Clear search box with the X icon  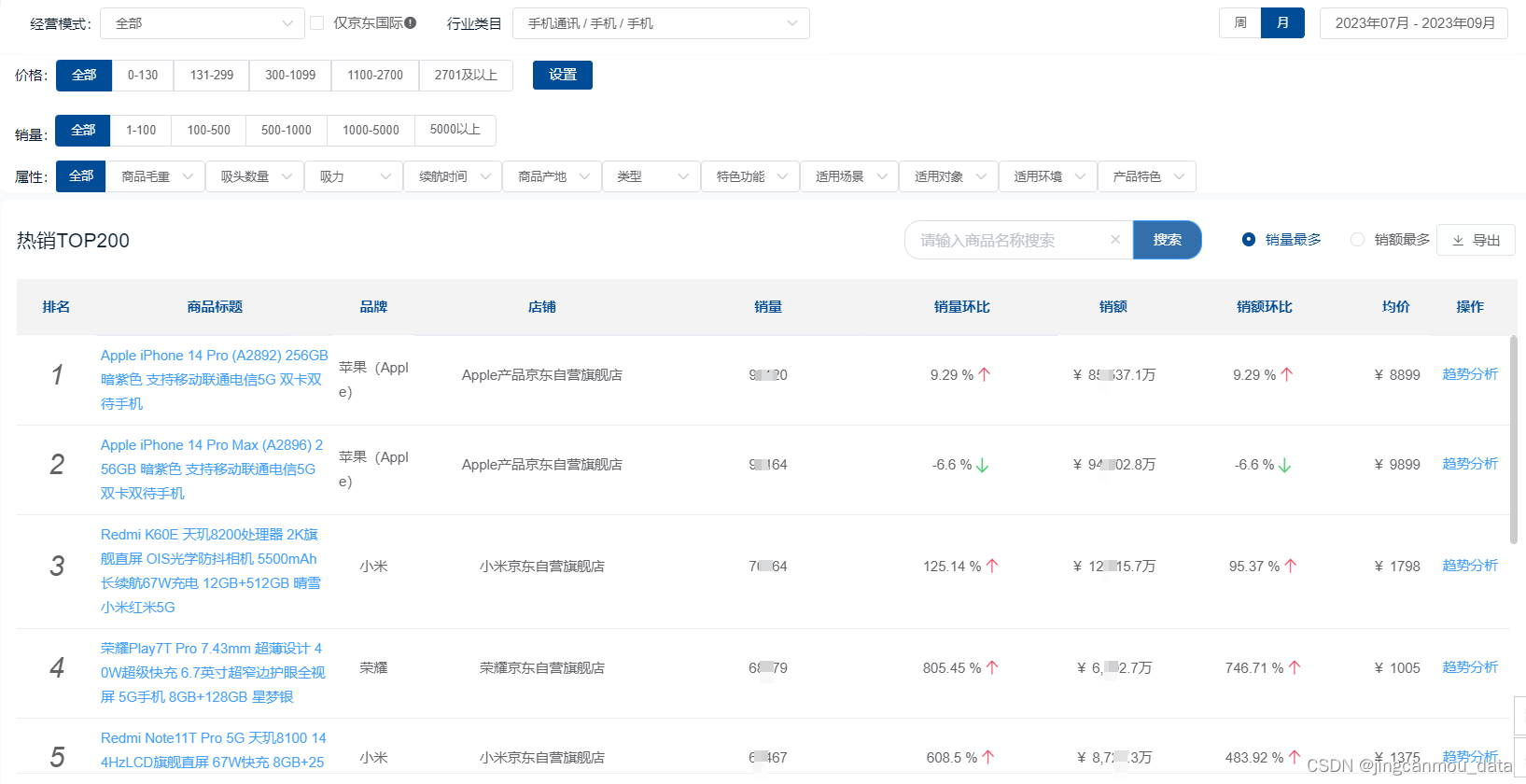click(1115, 240)
